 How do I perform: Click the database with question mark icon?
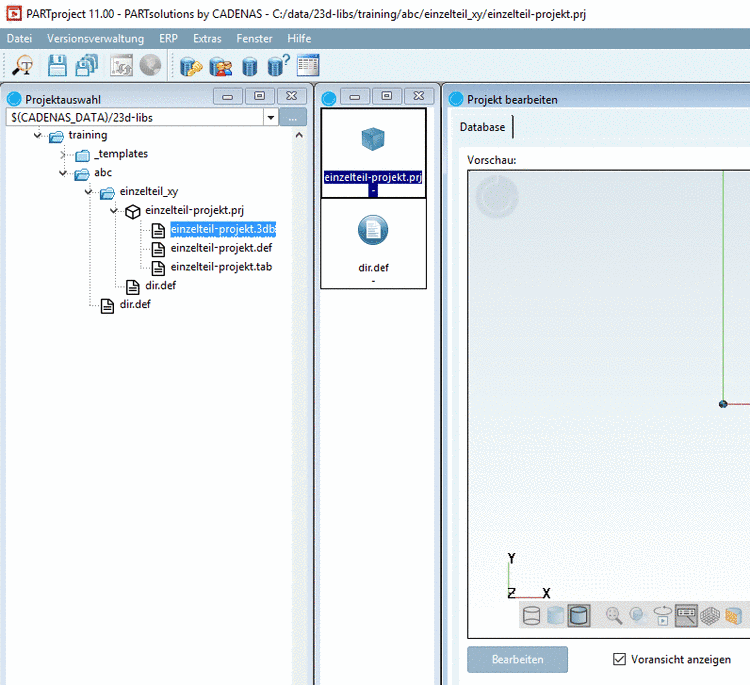pos(278,66)
